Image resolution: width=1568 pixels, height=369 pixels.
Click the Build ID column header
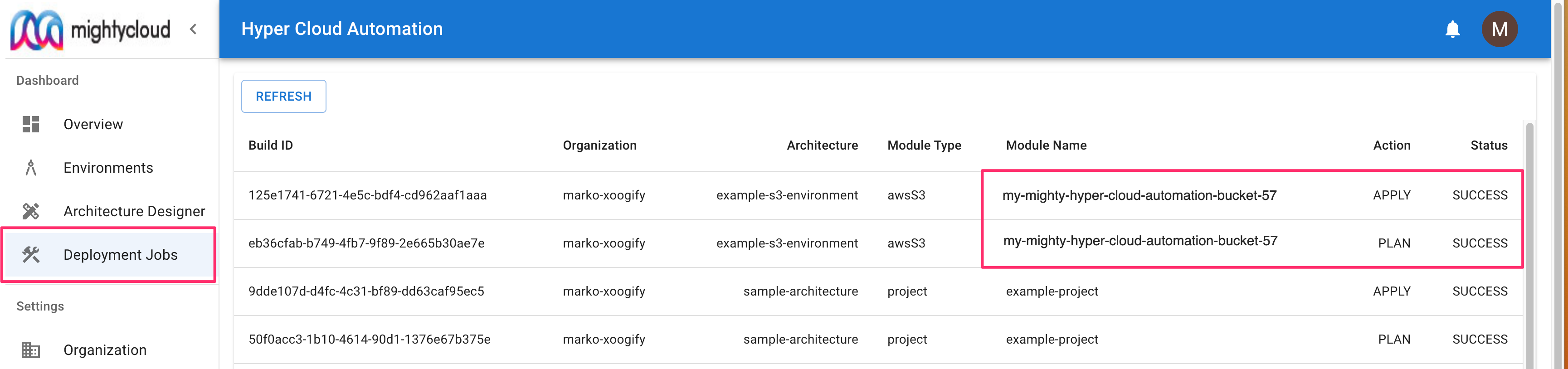click(270, 146)
